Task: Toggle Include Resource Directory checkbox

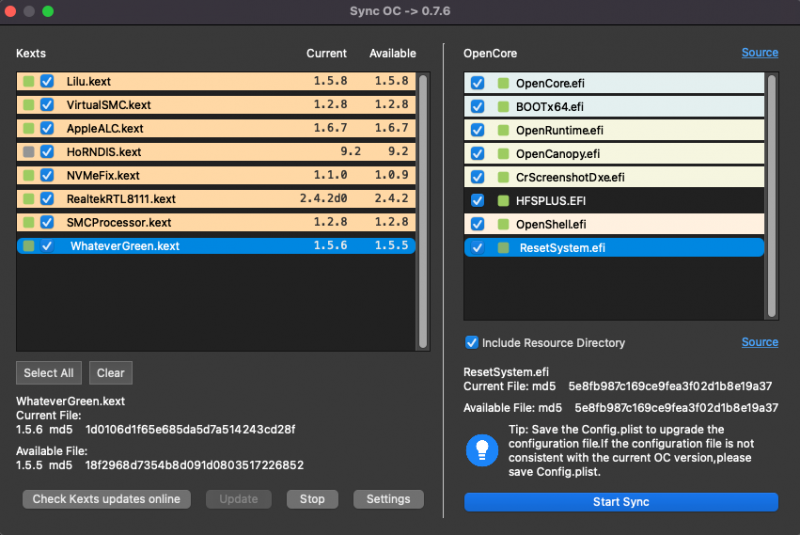Action: pos(472,342)
